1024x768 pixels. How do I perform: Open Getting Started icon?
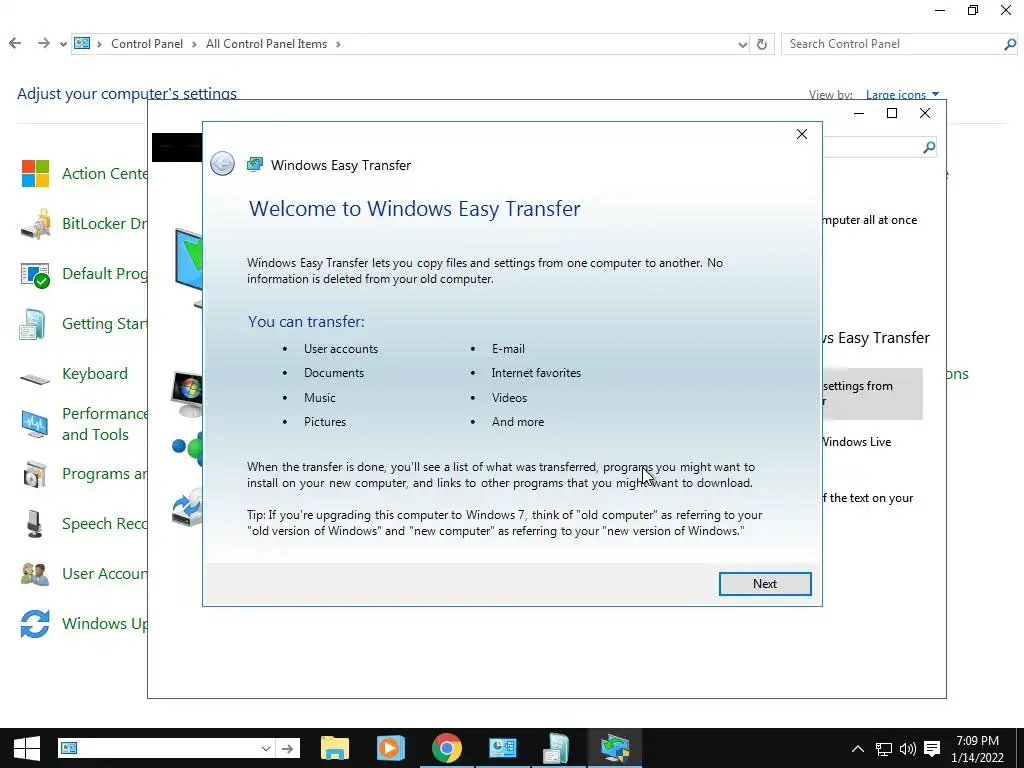point(33,325)
